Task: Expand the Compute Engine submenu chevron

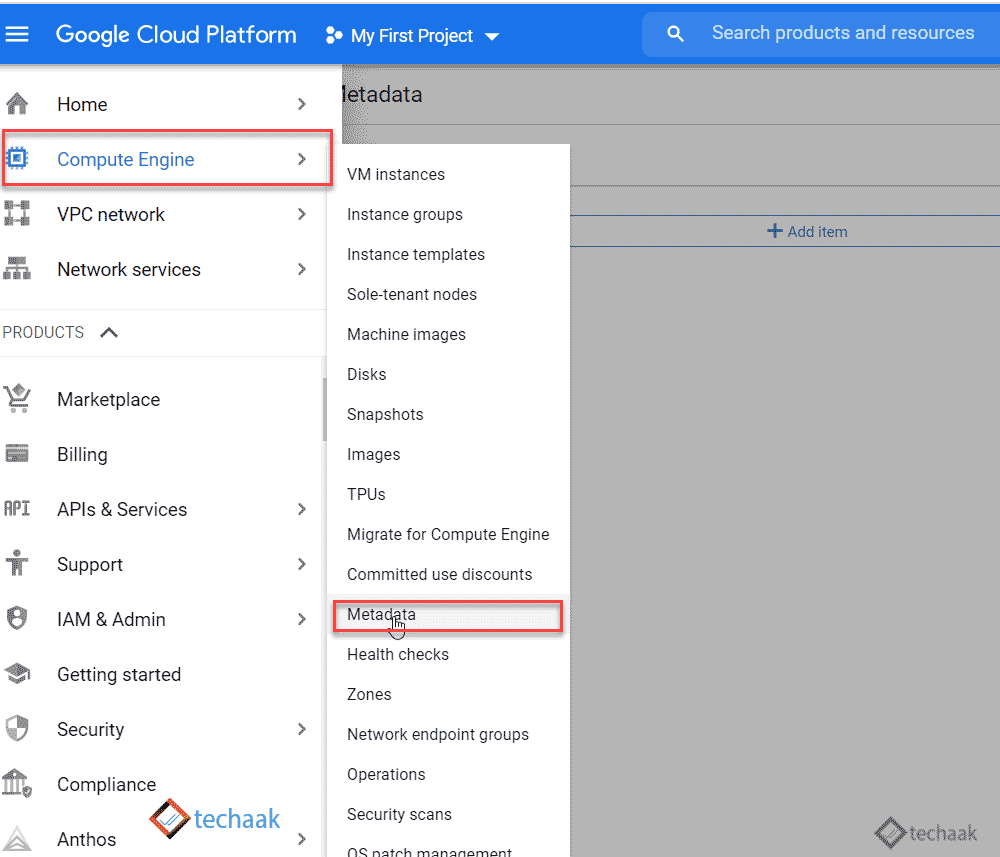Action: coord(302,159)
